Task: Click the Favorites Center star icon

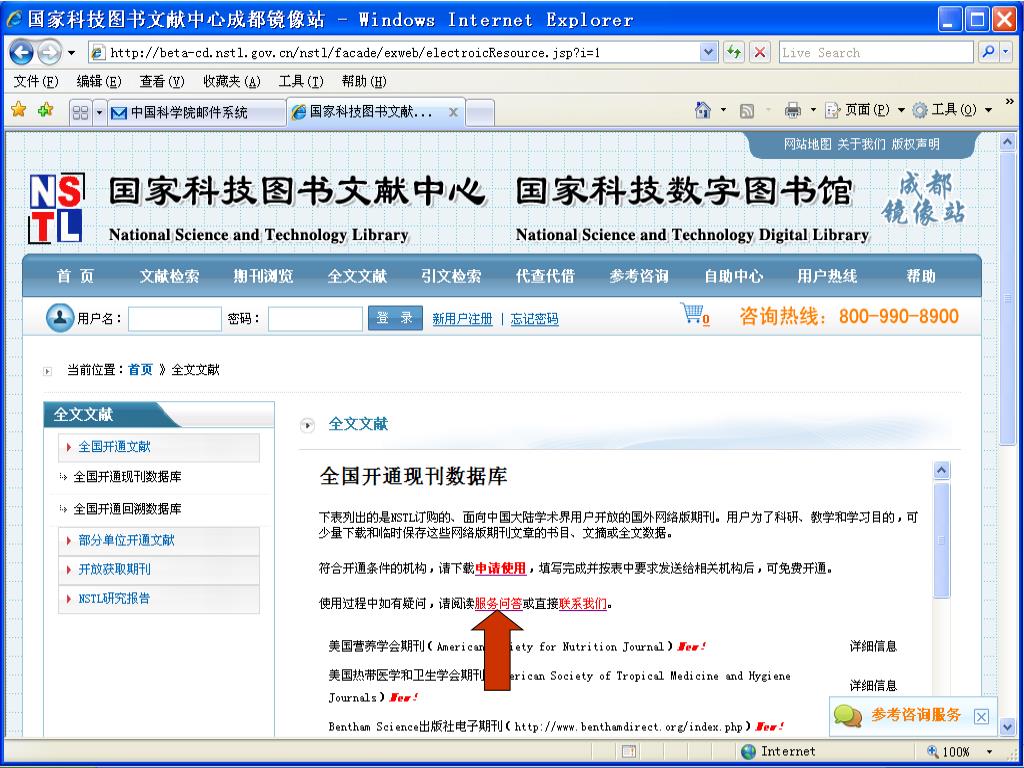Action: (x=19, y=110)
